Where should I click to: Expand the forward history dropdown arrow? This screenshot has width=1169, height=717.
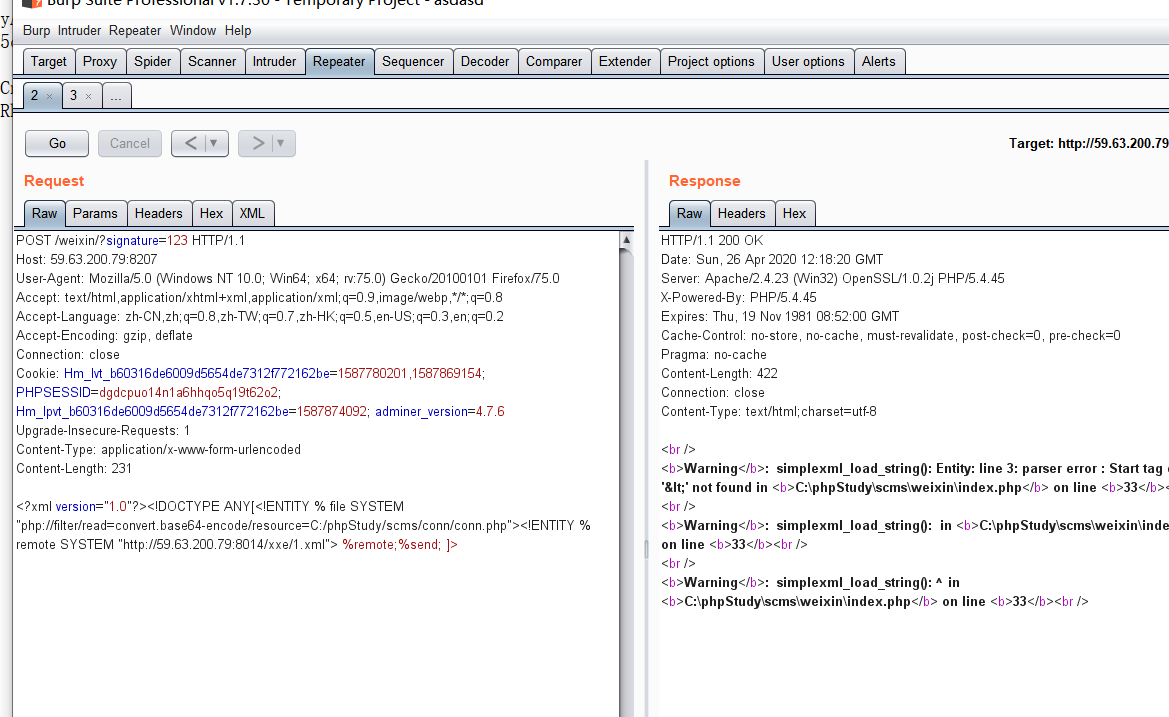281,143
